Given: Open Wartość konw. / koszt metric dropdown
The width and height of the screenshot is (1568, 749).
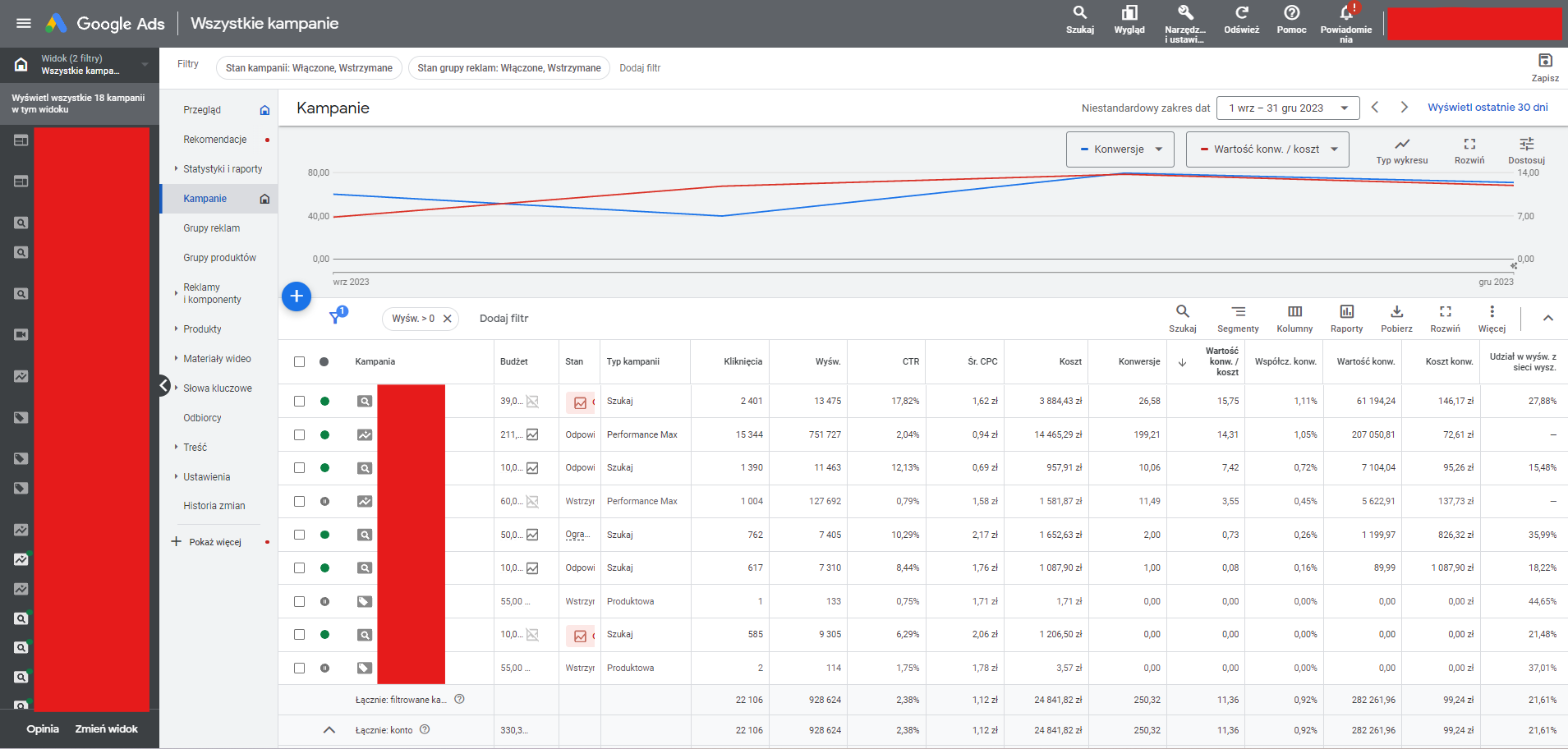Looking at the screenshot, I should [1267, 149].
